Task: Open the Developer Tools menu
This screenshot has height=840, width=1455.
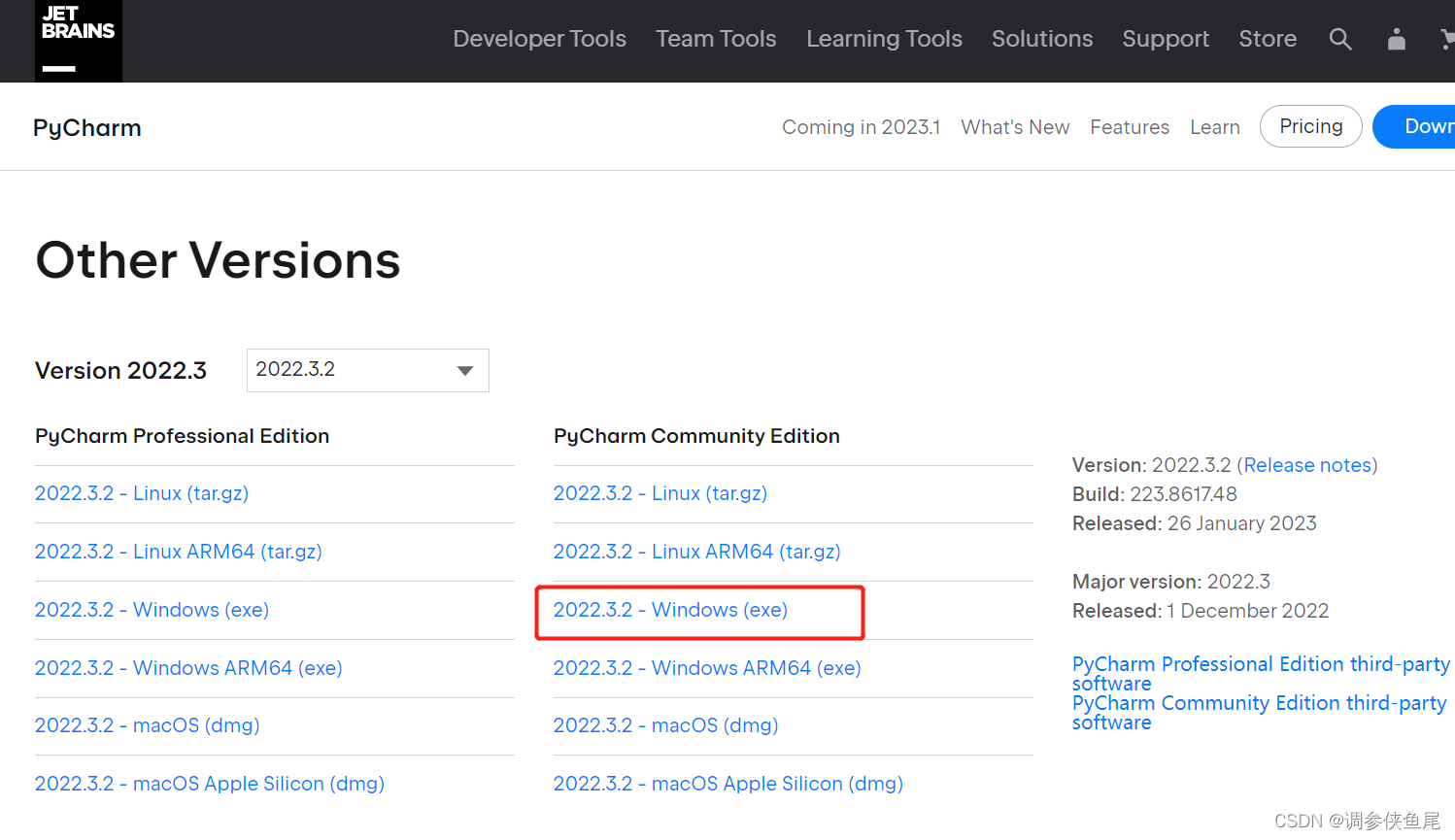Action: [539, 39]
